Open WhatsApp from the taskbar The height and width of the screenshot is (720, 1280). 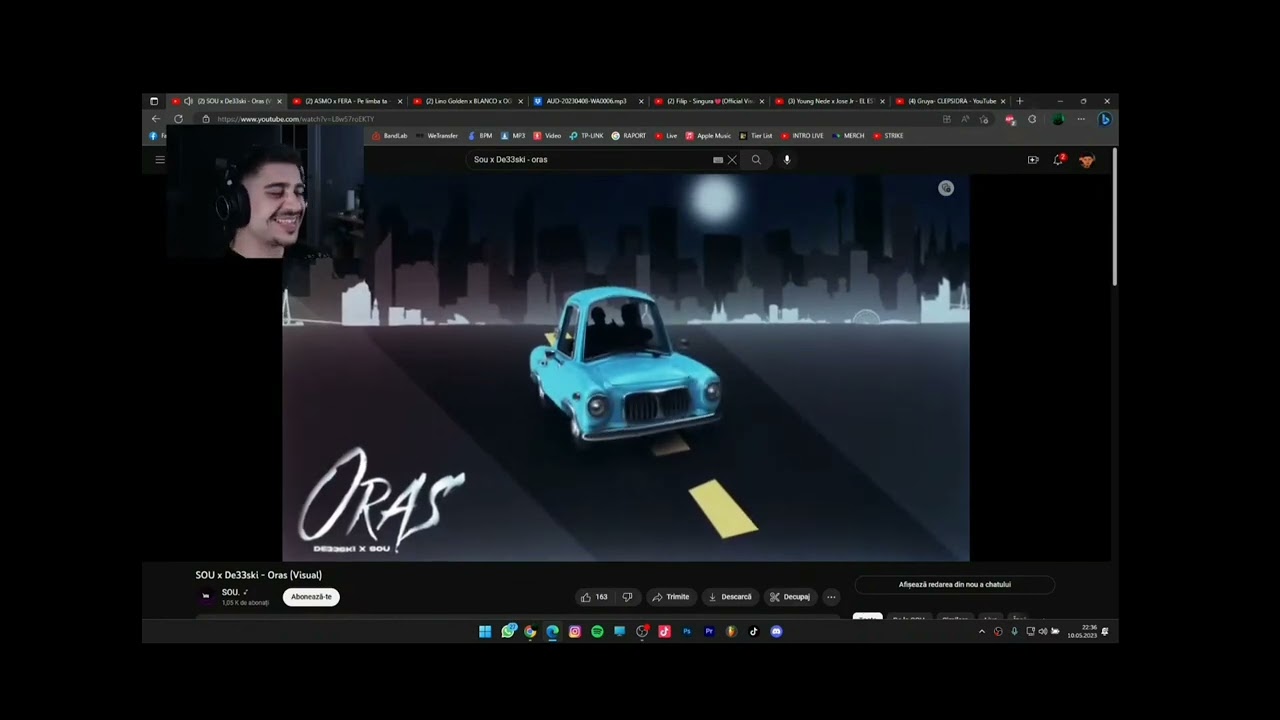coord(508,631)
